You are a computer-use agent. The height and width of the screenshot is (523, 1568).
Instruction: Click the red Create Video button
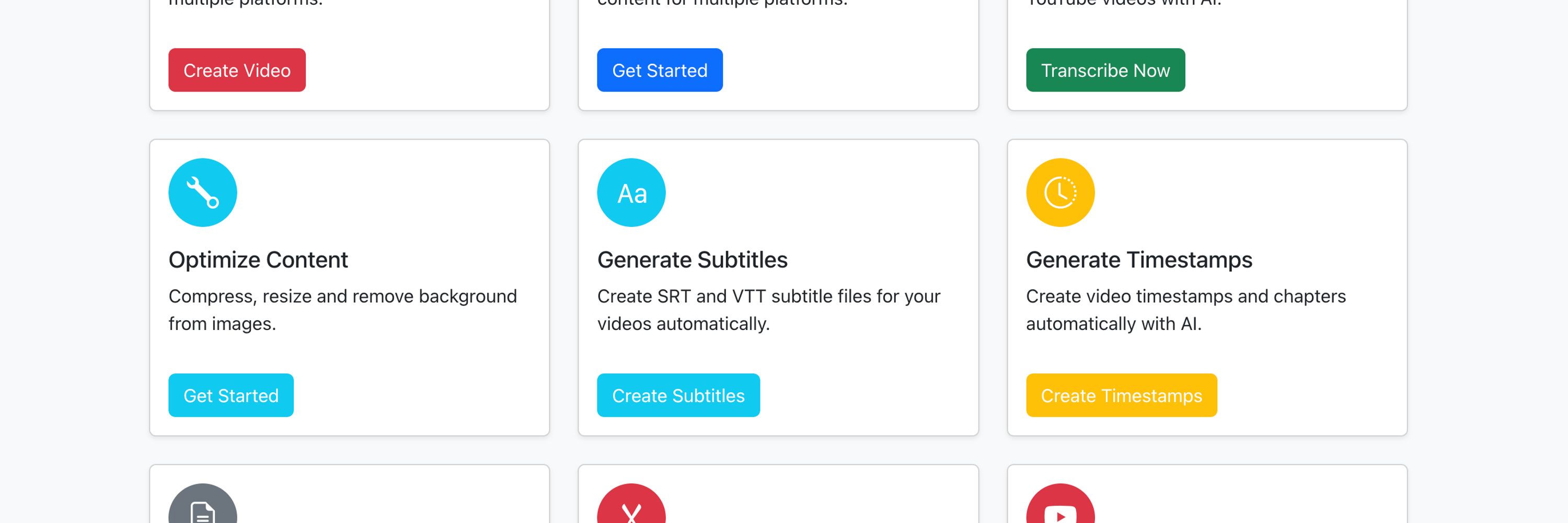pos(237,70)
